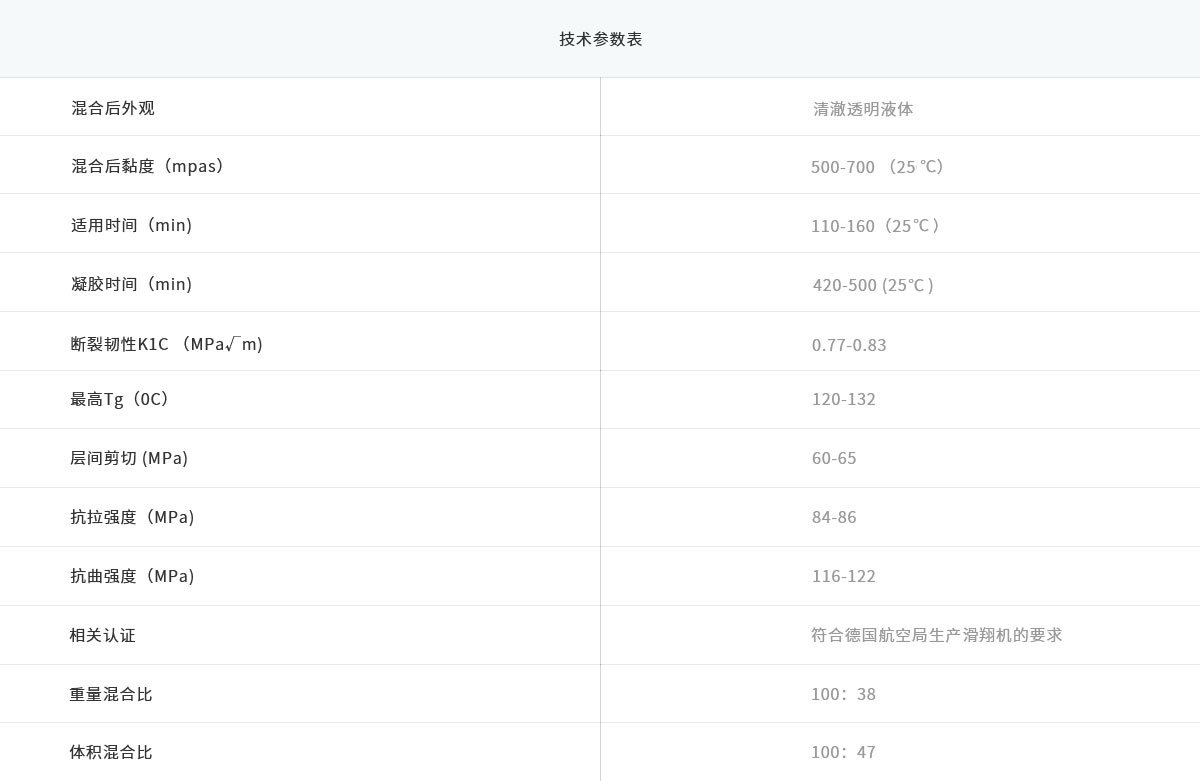Select the 适用时间（min) label
Image resolution: width=1200 pixels, height=781 pixels.
point(131,225)
